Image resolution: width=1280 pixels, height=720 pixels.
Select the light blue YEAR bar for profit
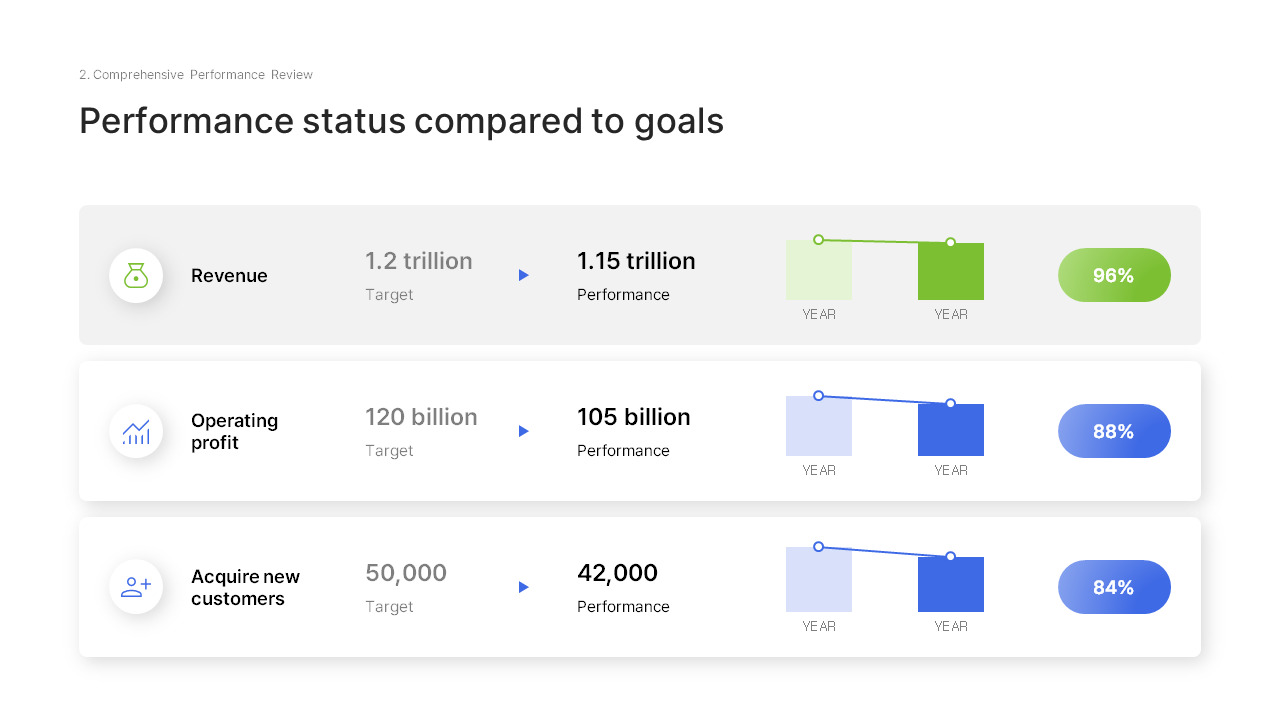[x=818, y=426]
